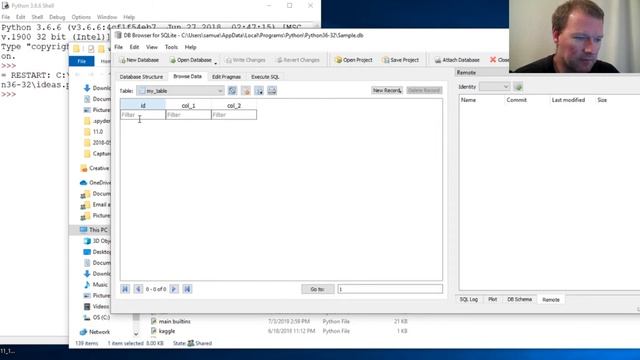Open the Identity dropdown in Remote panel

pos(494,87)
